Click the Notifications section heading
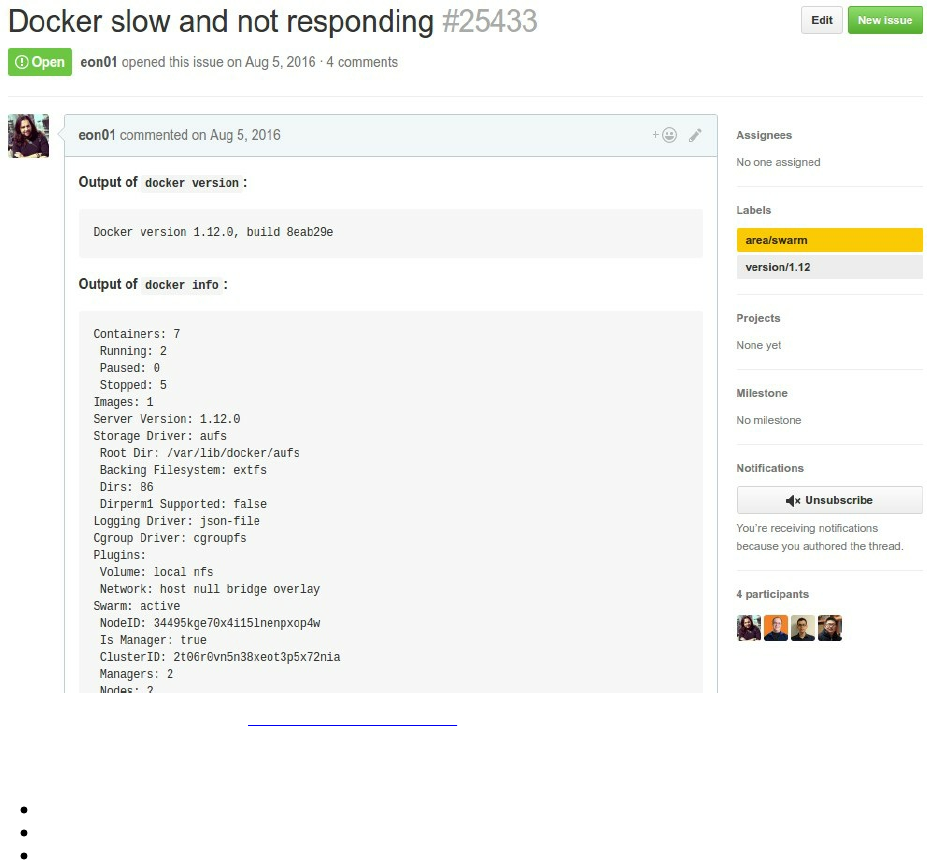This screenshot has height=860, width=937. pyautogui.click(x=770, y=469)
